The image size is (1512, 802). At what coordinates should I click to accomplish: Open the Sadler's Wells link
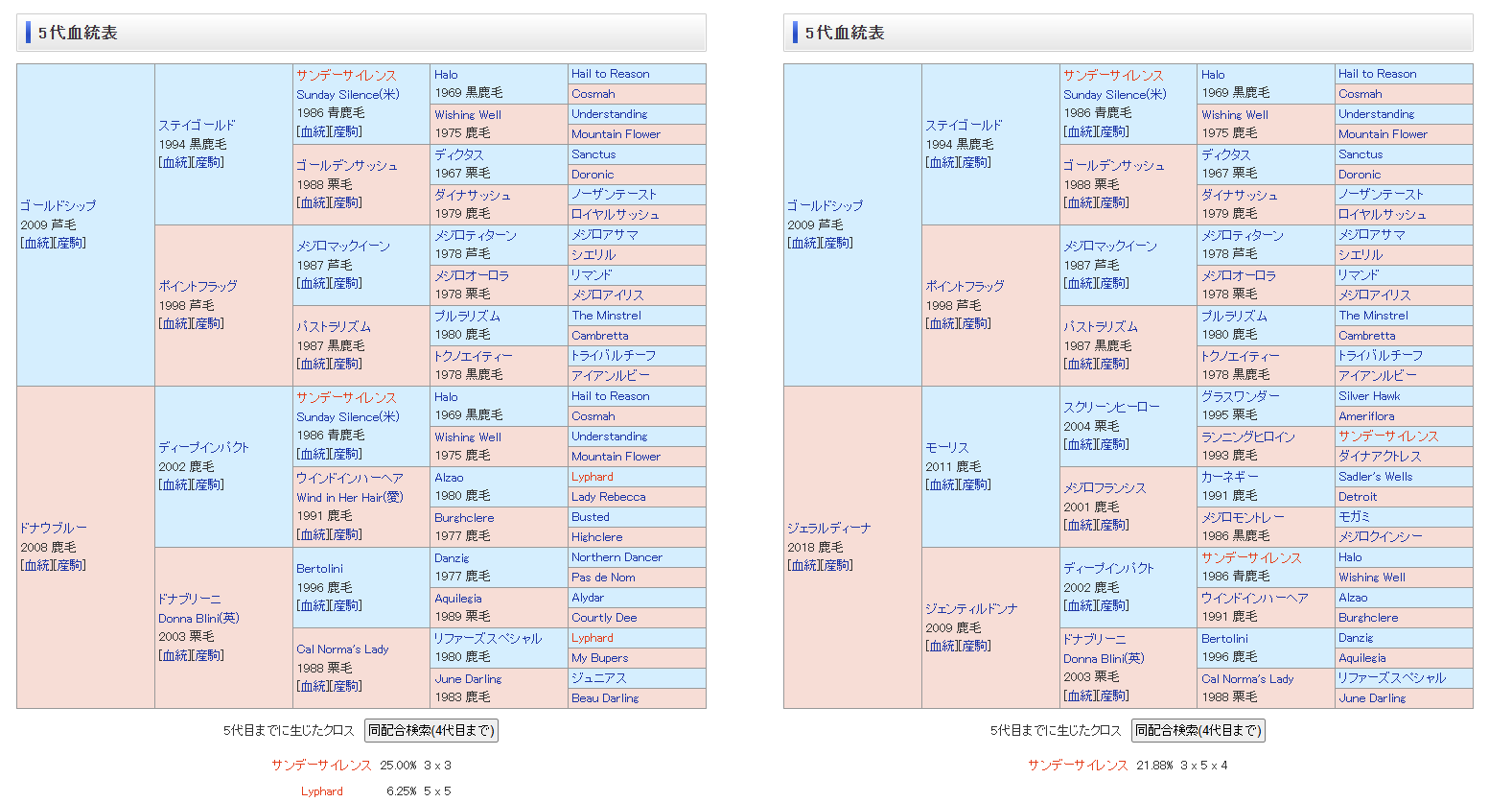(1375, 477)
